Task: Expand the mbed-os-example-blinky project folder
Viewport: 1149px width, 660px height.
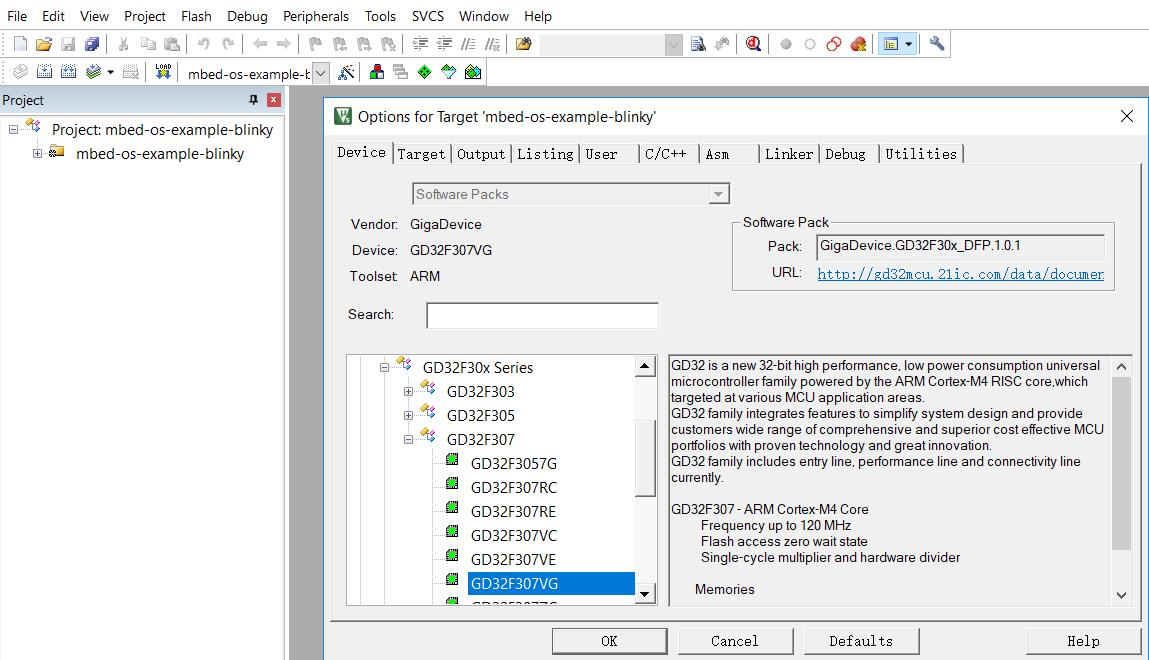Action: click(37, 153)
